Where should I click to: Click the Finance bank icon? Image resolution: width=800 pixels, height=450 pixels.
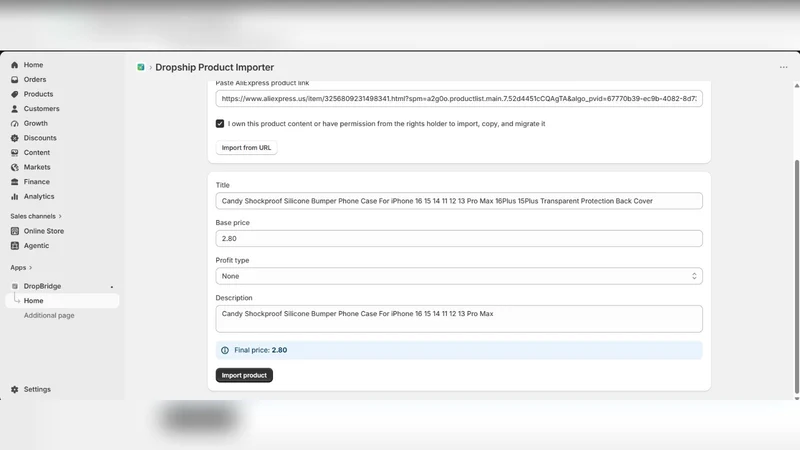[x=14, y=182]
